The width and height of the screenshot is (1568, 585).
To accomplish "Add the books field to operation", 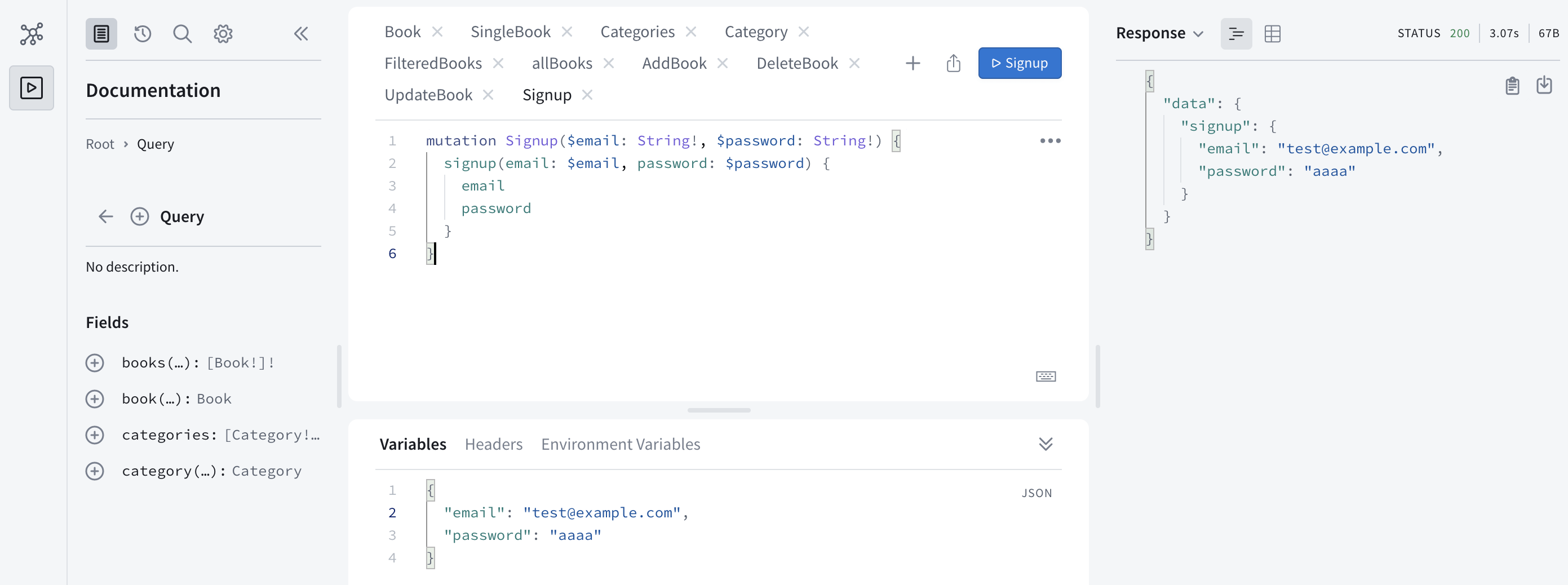I will tap(94, 363).
